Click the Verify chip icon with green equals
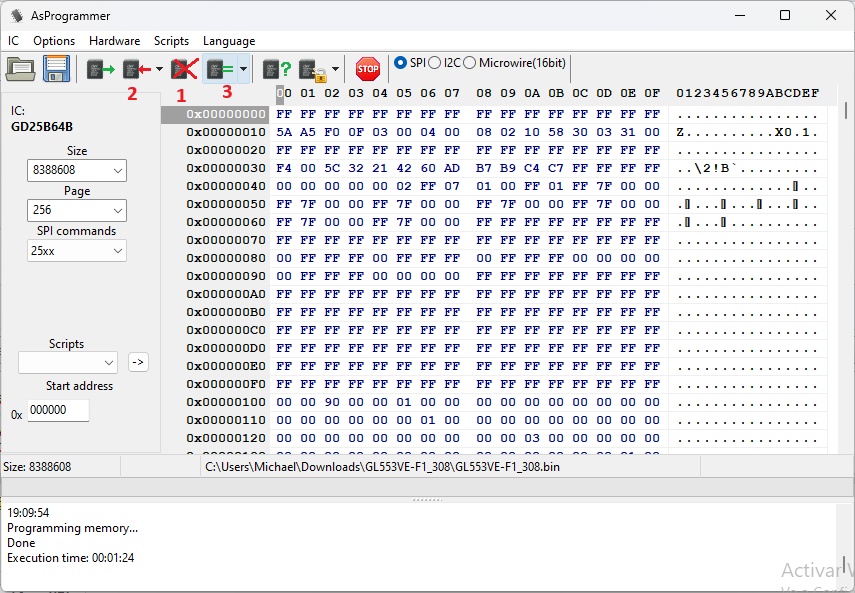The width and height of the screenshot is (855, 593). [x=220, y=69]
